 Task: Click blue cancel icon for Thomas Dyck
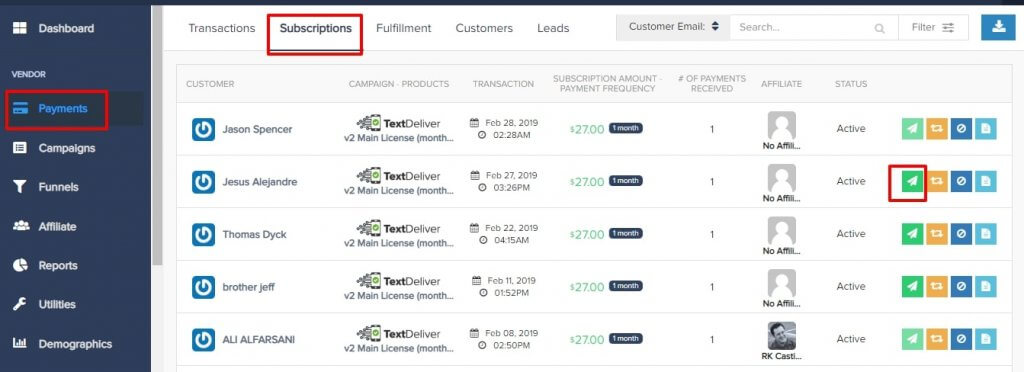961,234
